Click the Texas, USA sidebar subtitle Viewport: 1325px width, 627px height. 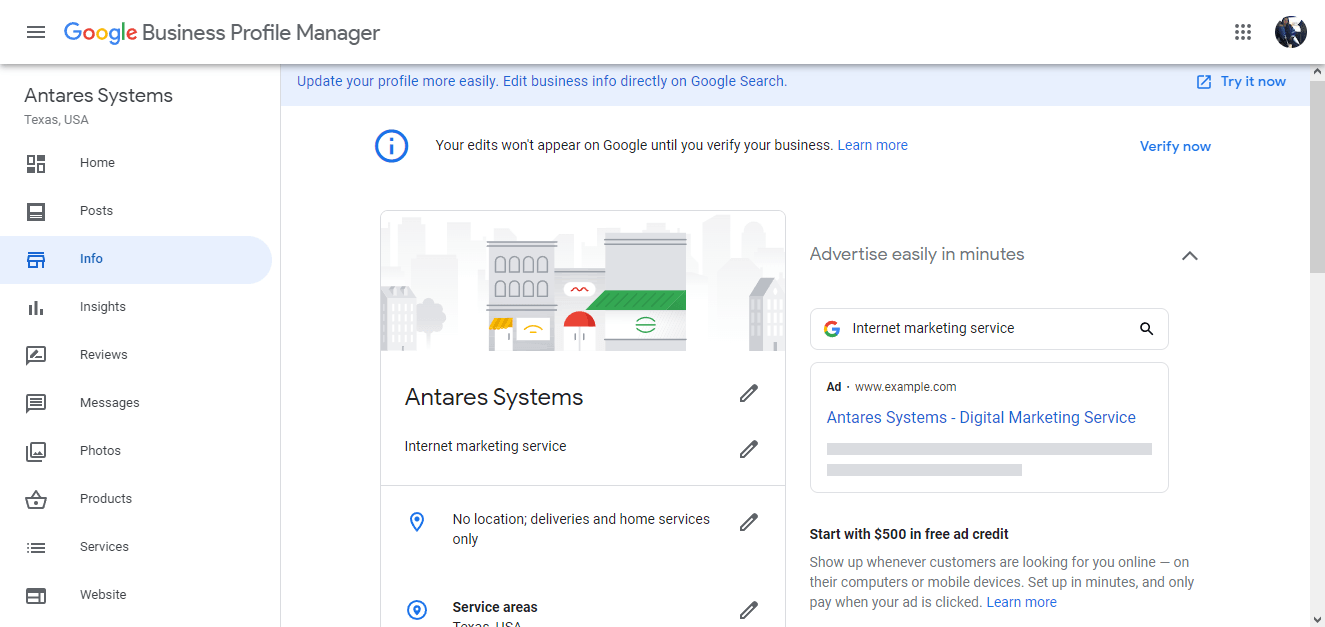pyautogui.click(x=56, y=120)
